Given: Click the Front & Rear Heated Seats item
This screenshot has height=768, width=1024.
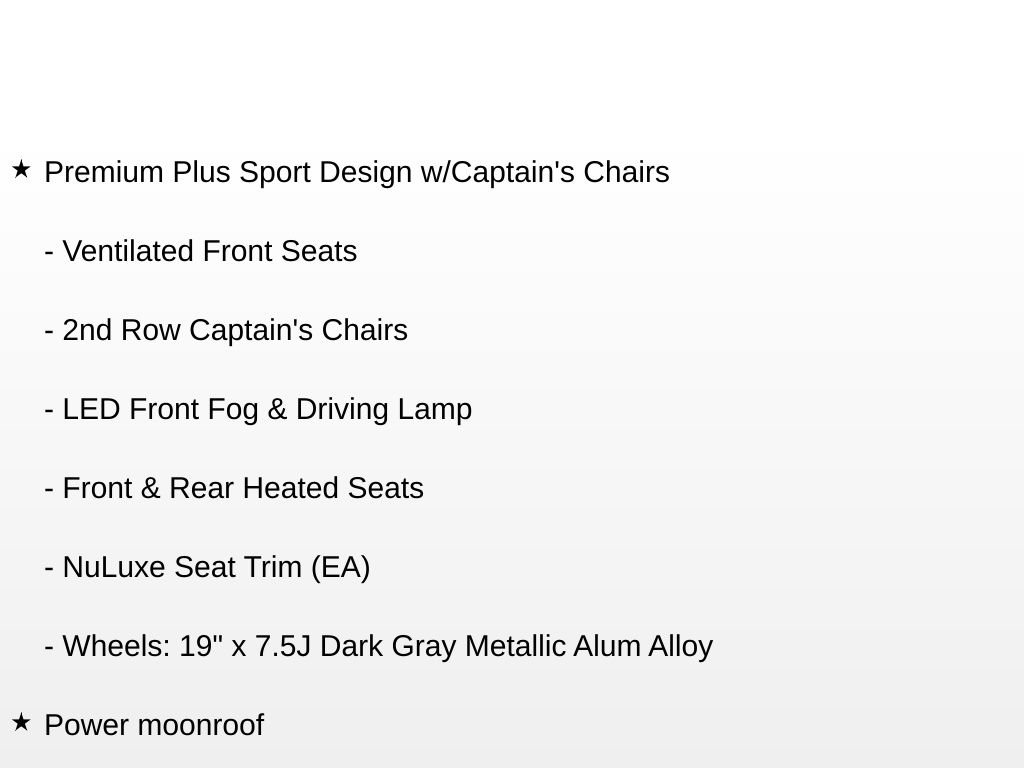Looking at the screenshot, I should (x=243, y=488).
